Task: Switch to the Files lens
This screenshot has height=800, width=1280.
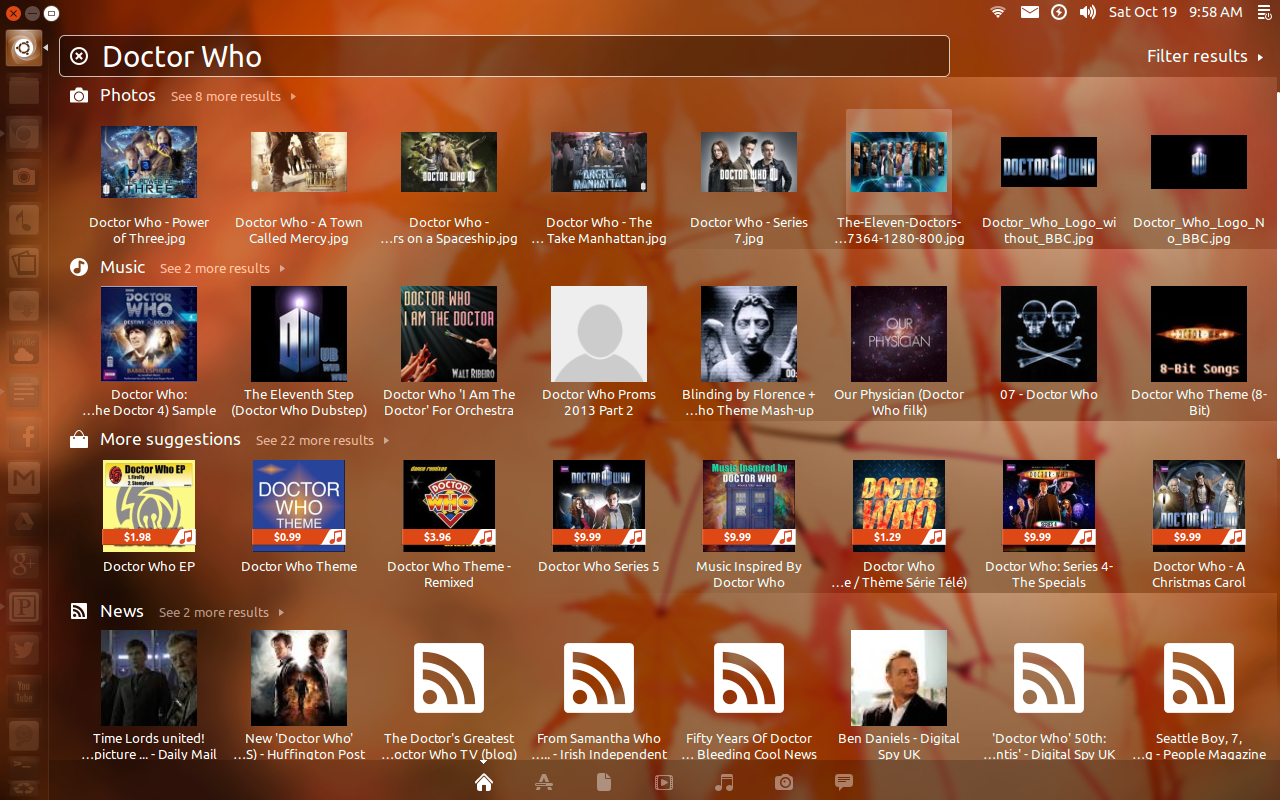Action: (604, 782)
